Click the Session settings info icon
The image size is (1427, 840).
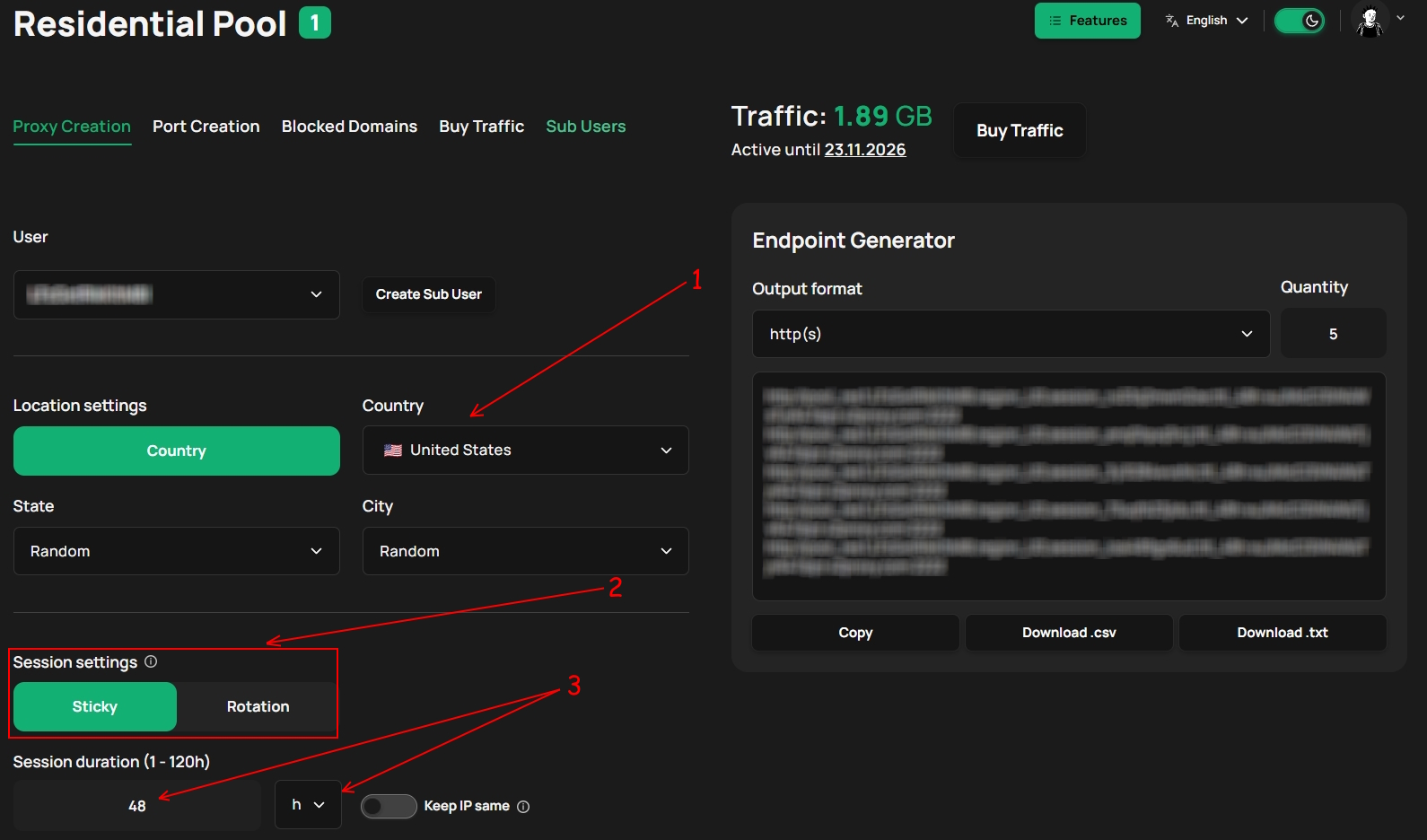coord(151,661)
